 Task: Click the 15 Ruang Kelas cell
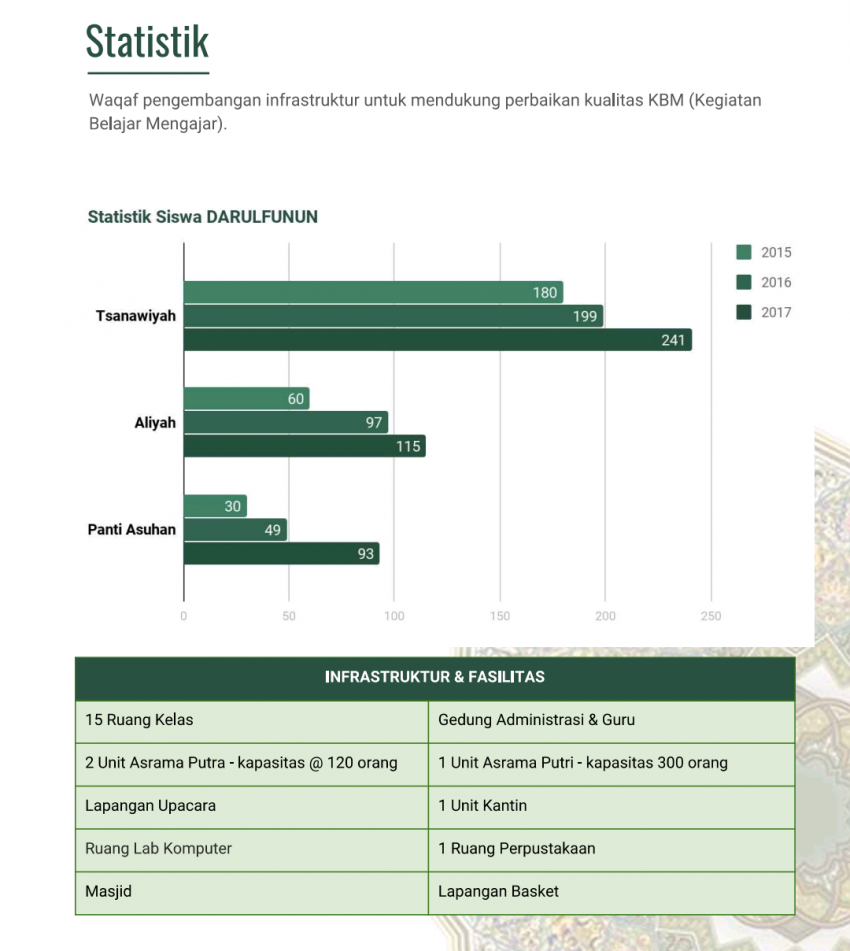coord(252,722)
